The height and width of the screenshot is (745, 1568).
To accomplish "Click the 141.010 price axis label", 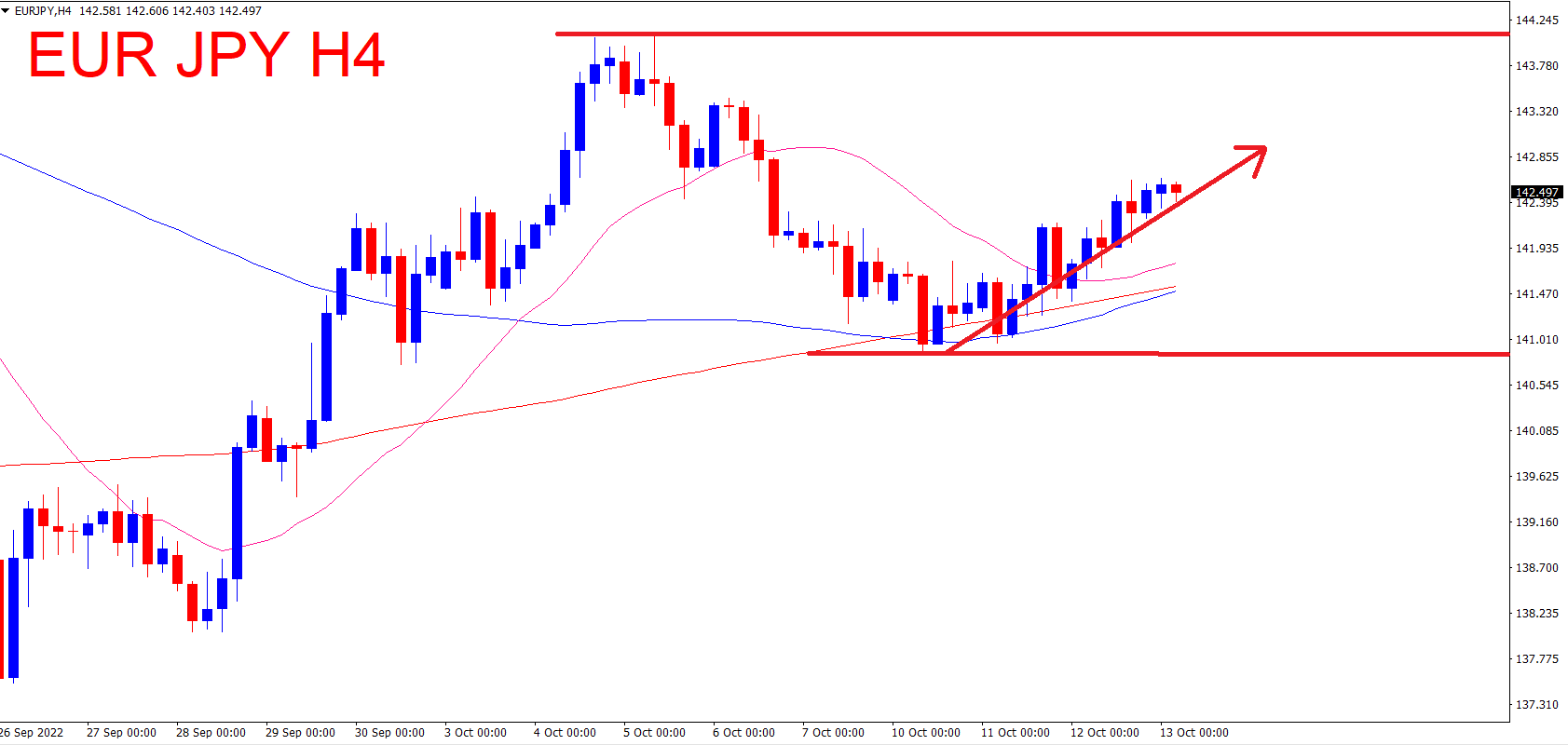I will click(1537, 339).
